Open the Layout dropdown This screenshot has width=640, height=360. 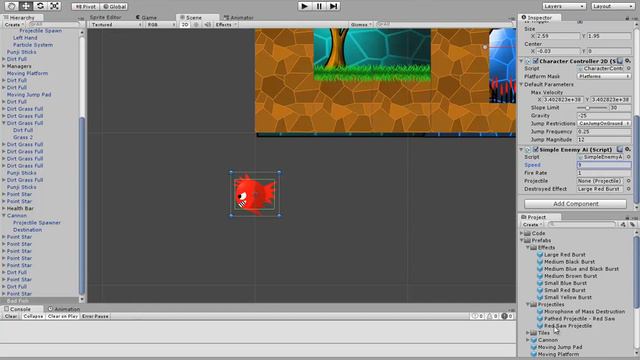coord(613,6)
